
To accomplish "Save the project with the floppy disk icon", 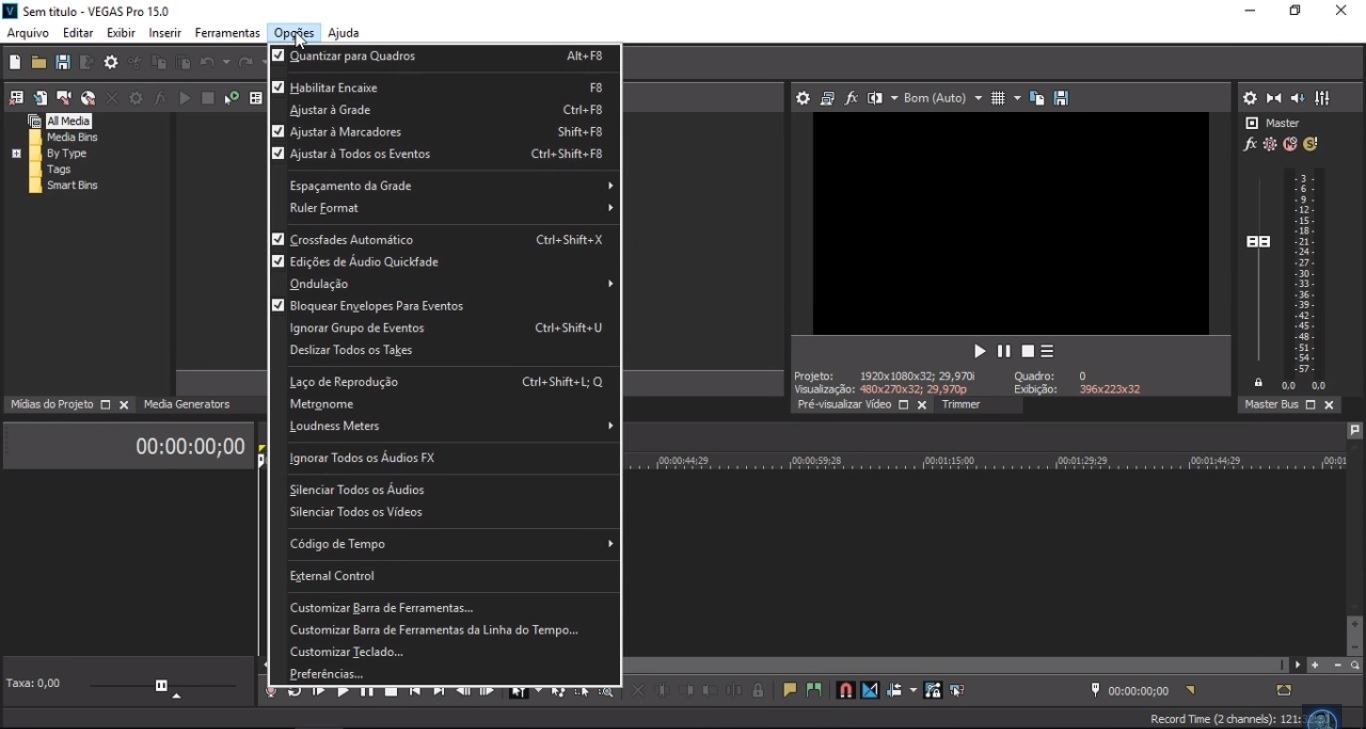I will pyautogui.click(x=62, y=62).
